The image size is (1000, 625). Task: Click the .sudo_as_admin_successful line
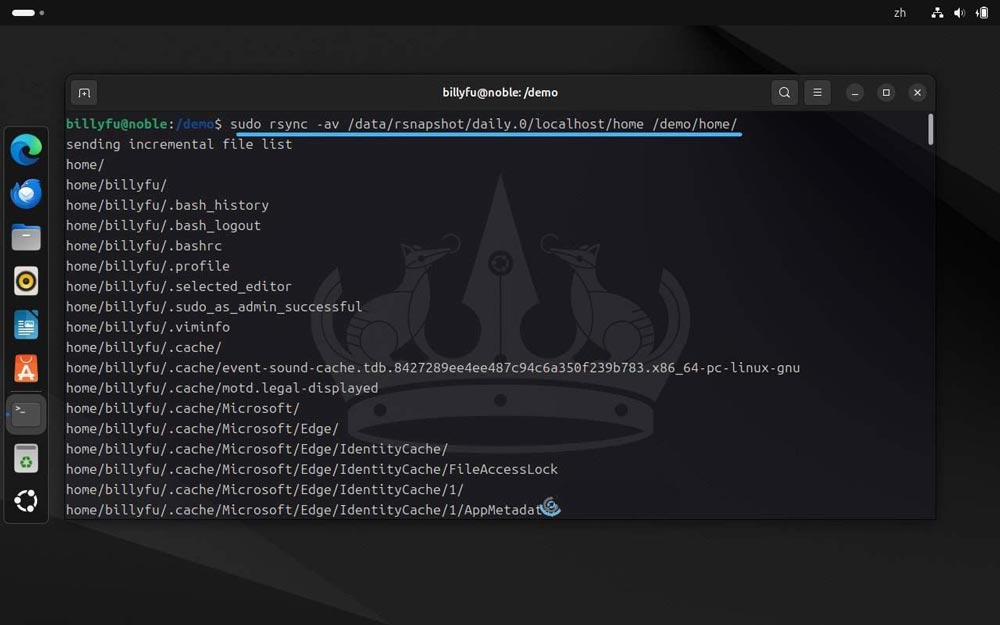click(x=214, y=307)
